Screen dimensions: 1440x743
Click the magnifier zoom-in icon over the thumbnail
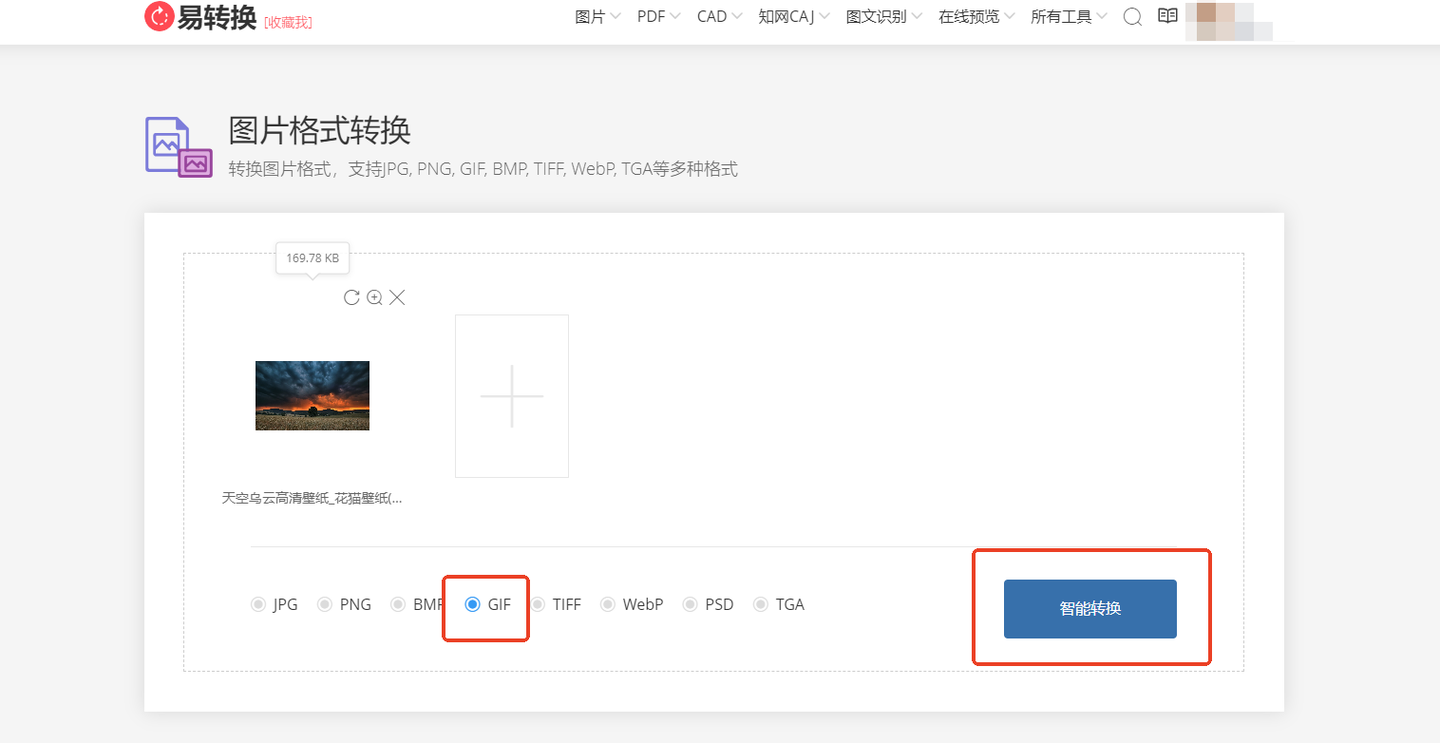pos(374,297)
